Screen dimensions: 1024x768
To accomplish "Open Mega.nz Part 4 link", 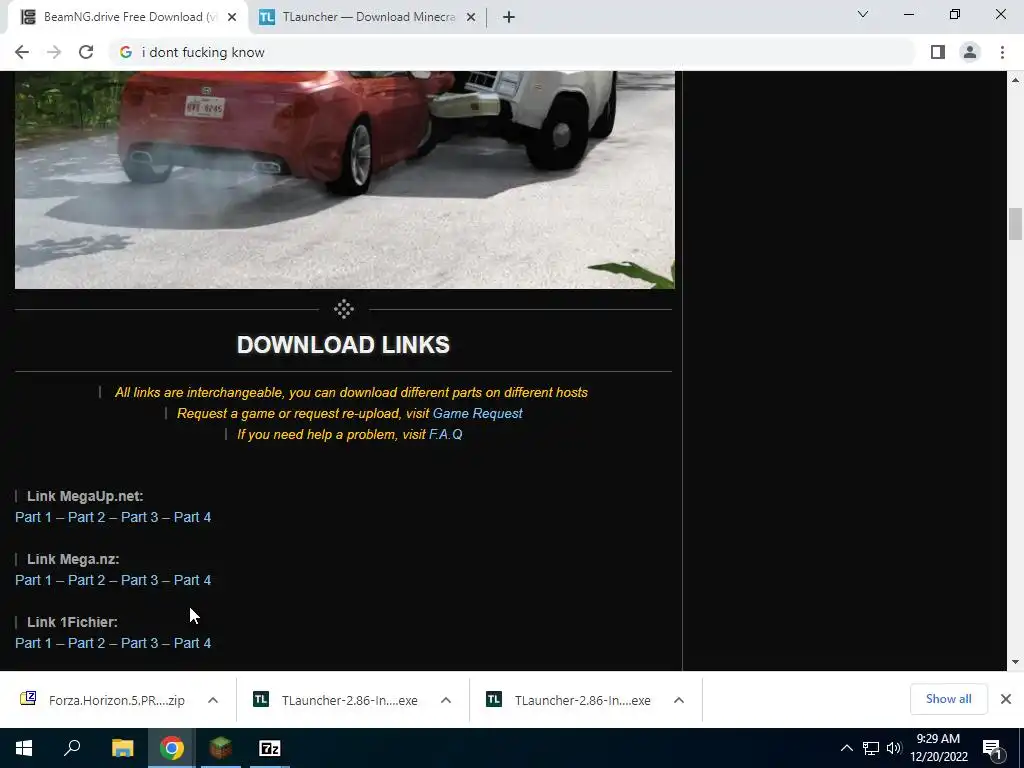I will click(192, 580).
